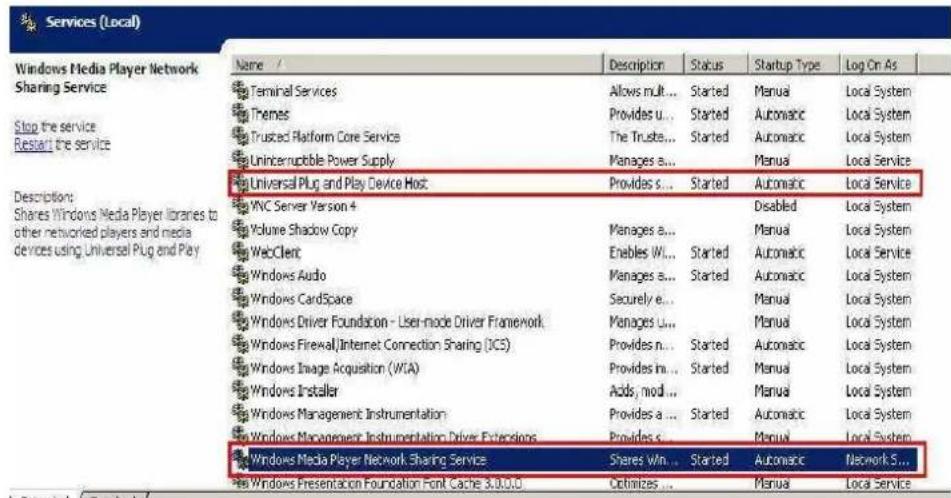Select Windows Driver Foundation User-mode Driver Framework
This screenshot has width=951, height=498.
click(397, 321)
